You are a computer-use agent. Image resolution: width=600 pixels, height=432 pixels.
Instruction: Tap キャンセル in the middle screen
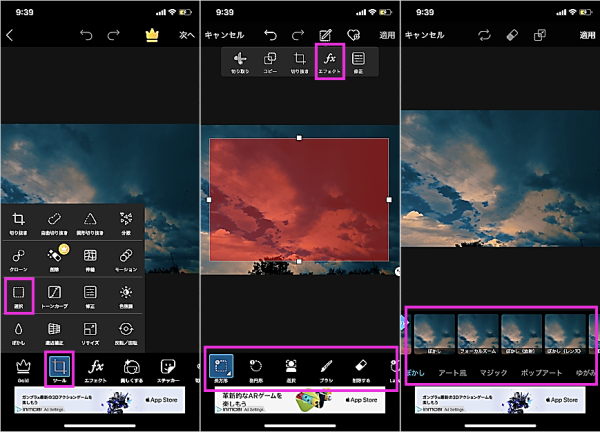tap(224, 35)
